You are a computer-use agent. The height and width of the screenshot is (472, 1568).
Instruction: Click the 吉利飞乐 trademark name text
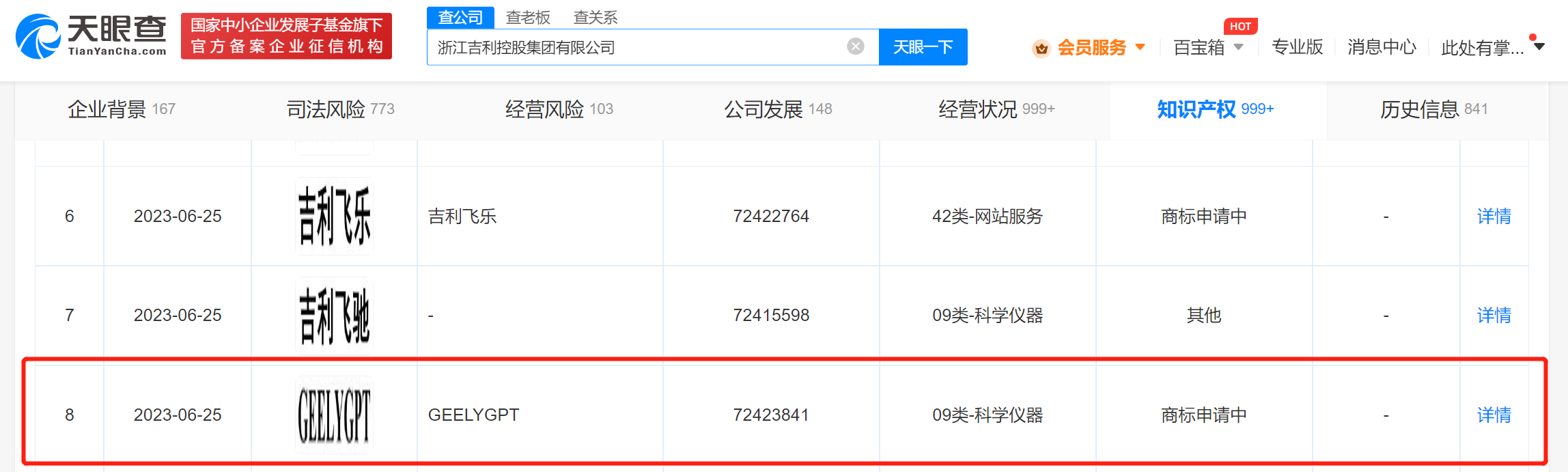click(x=462, y=217)
